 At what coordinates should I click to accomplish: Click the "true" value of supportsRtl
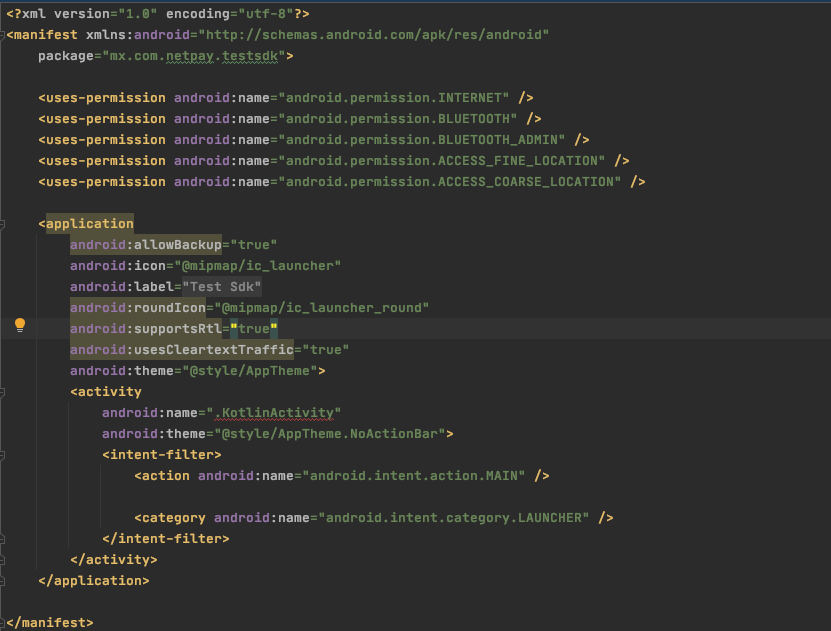(254, 329)
